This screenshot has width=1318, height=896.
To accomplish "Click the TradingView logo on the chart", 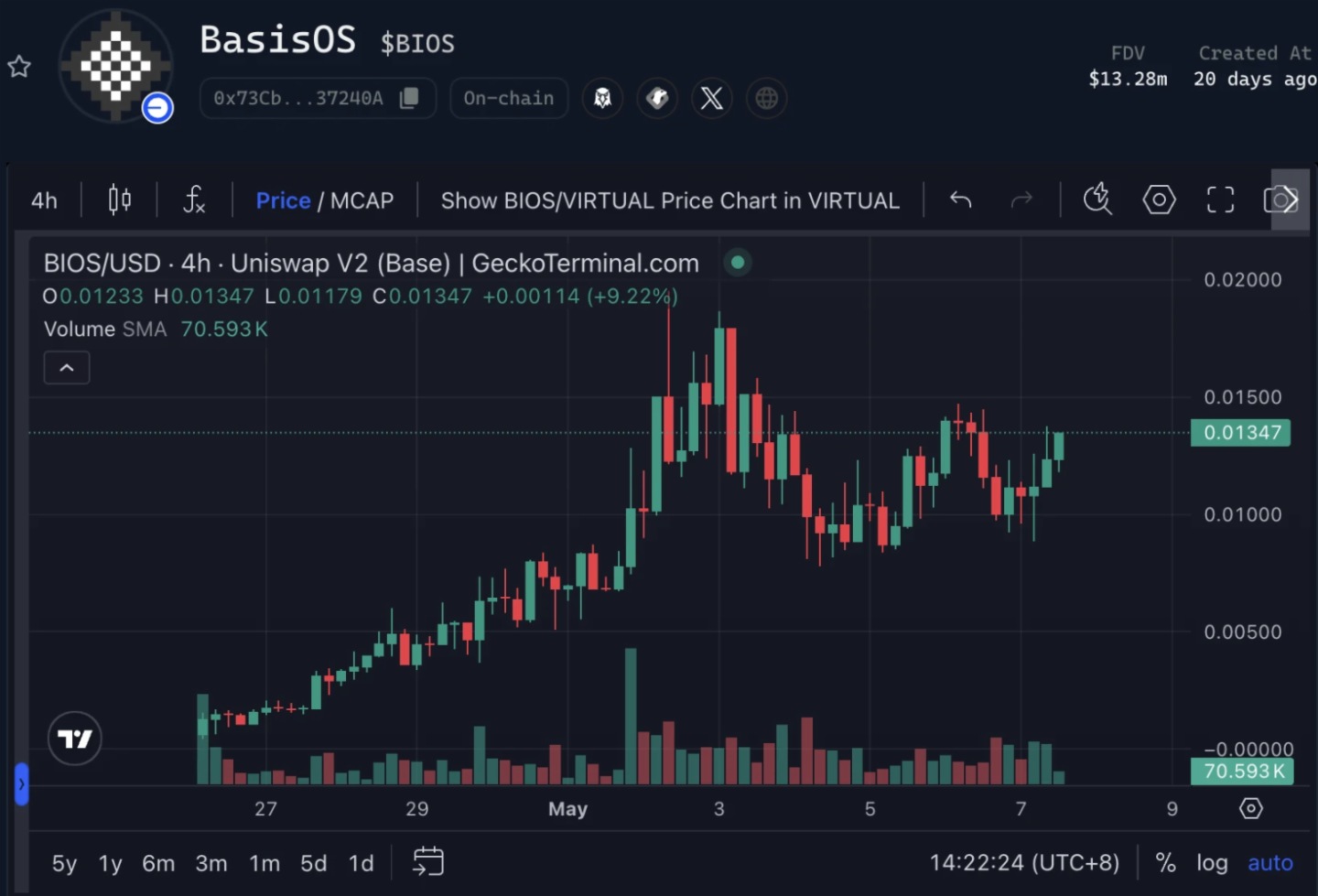I will pyautogui.click(x=74, y=738).
